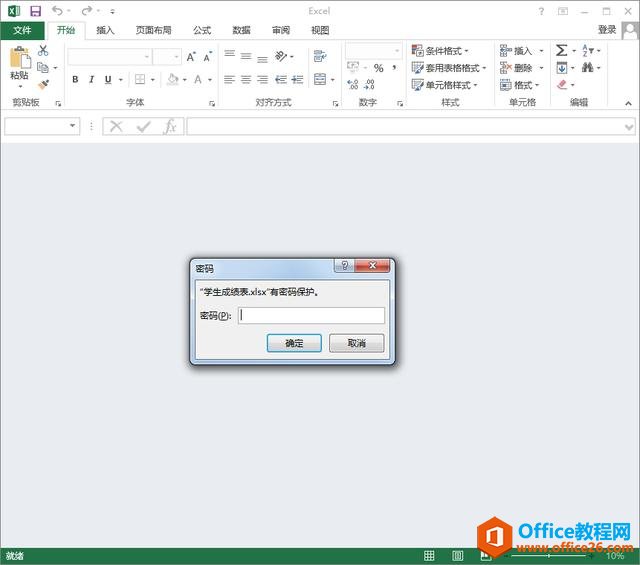Select Bottom Align icon
This screenshot has height=565, width=640.
click(x=262, y=58)
